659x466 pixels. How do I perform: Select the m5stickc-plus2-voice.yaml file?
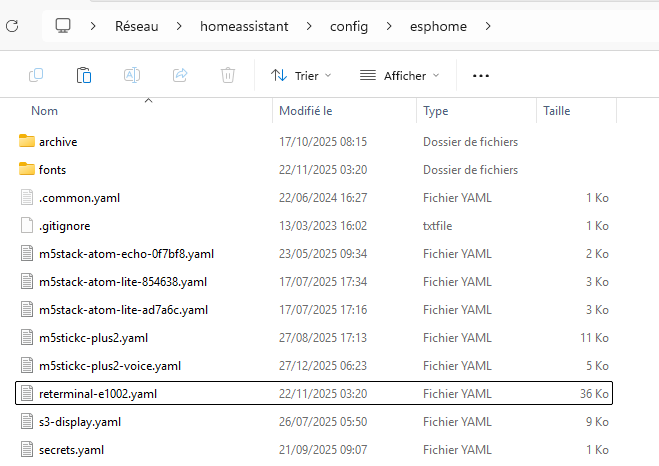tap(110, 366)
